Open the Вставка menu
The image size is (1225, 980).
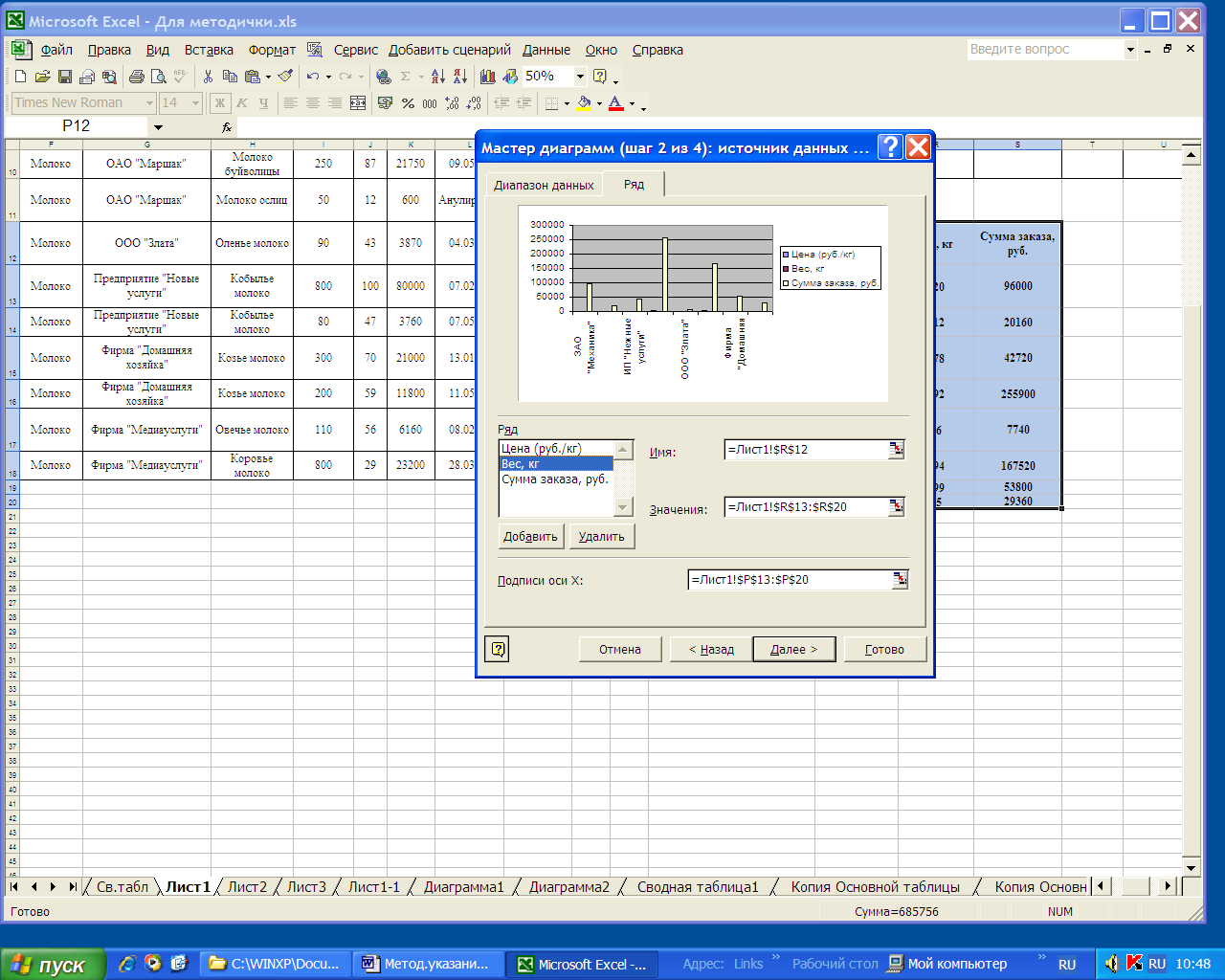(x=209, y=50)
